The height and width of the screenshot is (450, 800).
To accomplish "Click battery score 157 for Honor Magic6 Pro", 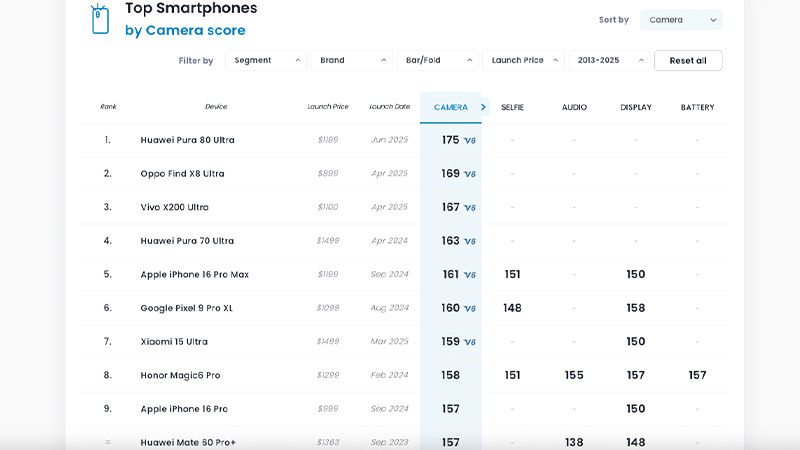I will point(697,376).
